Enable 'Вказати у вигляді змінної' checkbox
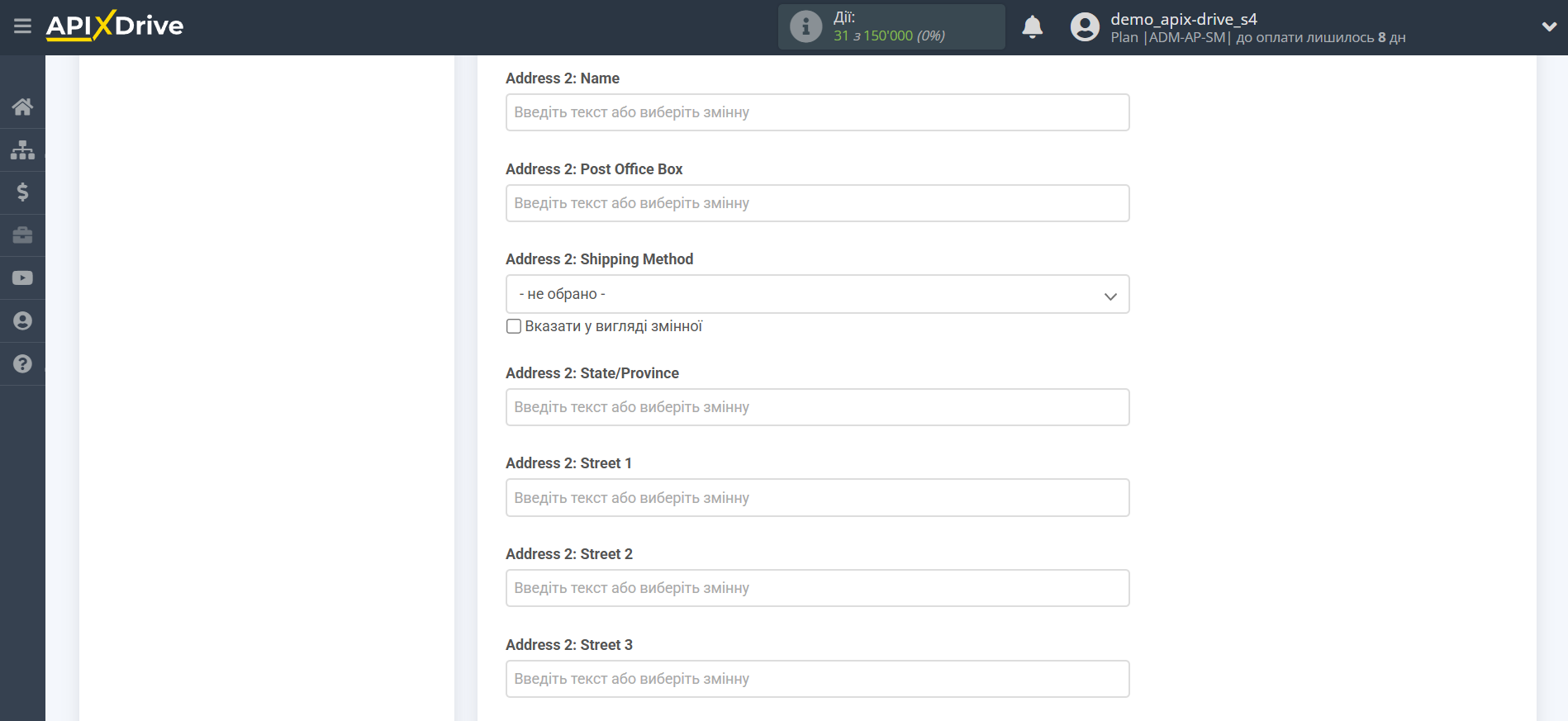The width and height of the screenshot is (1568, 721). tap(514, 326)
